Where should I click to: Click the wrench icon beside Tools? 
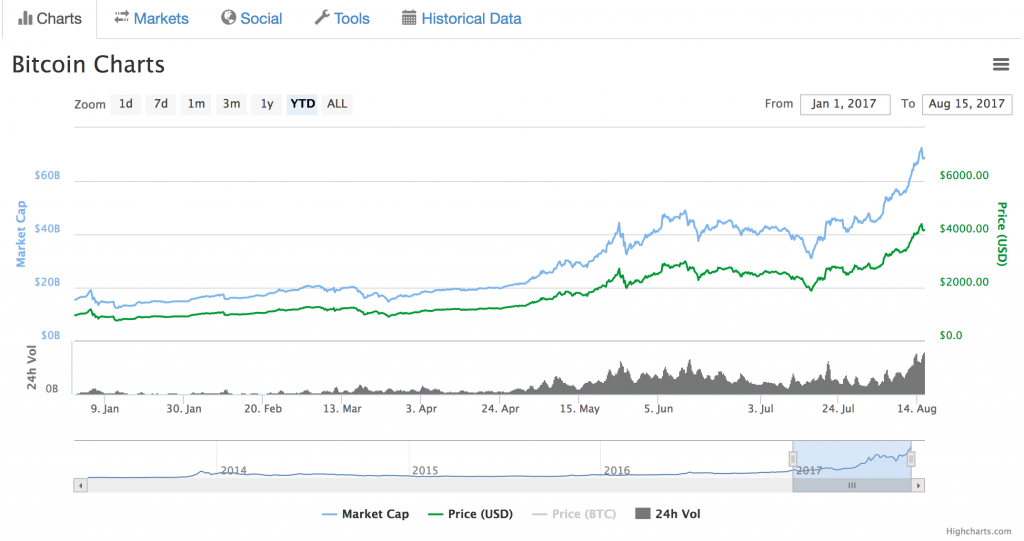point(322,18)
